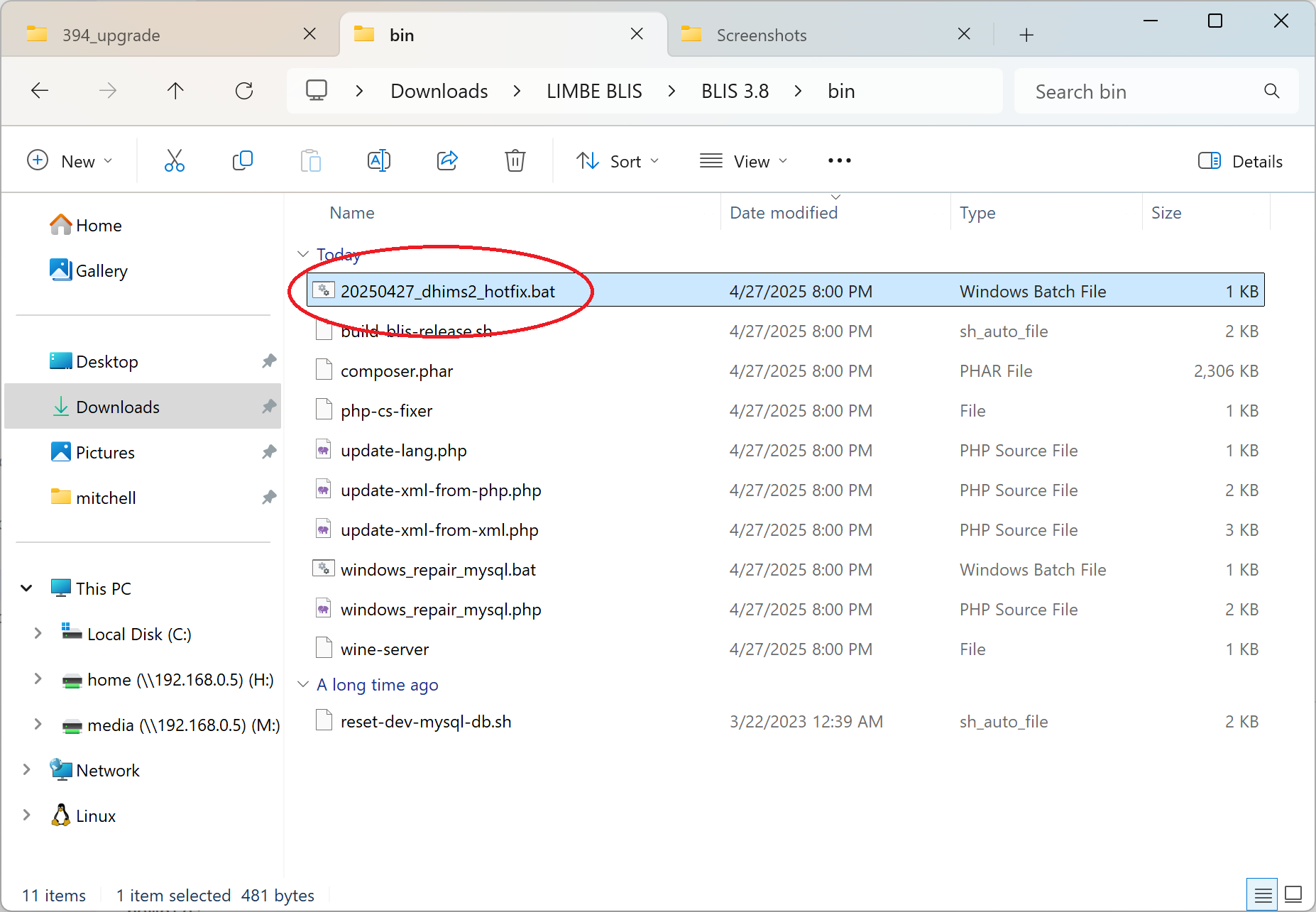
Task: Switch to details list view in status bar
Action: coord(1262,895)
